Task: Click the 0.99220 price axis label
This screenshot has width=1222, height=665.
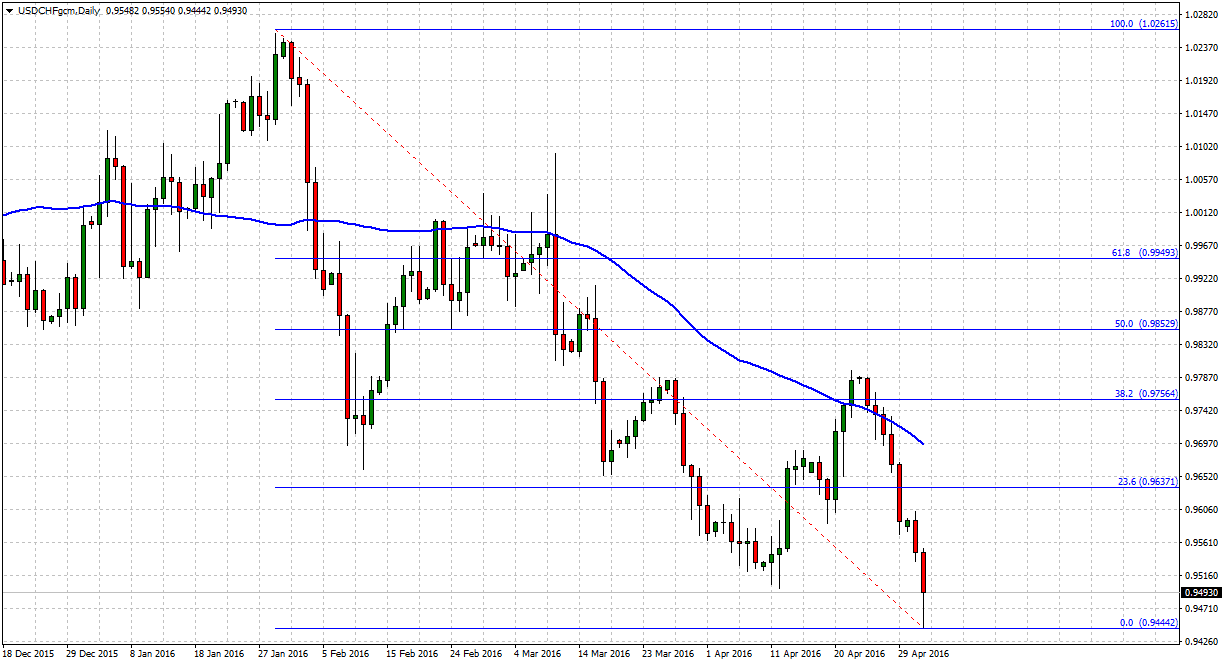Action: pyautogui.click(x=1200, y=279)
